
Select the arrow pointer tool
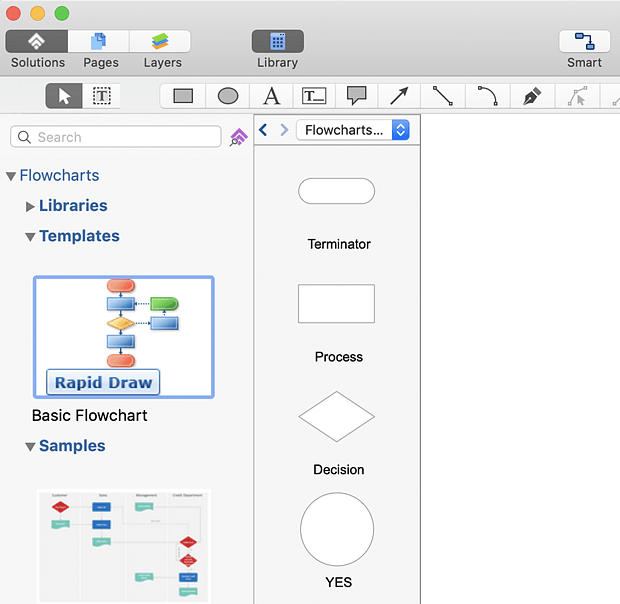coord(64,96)
